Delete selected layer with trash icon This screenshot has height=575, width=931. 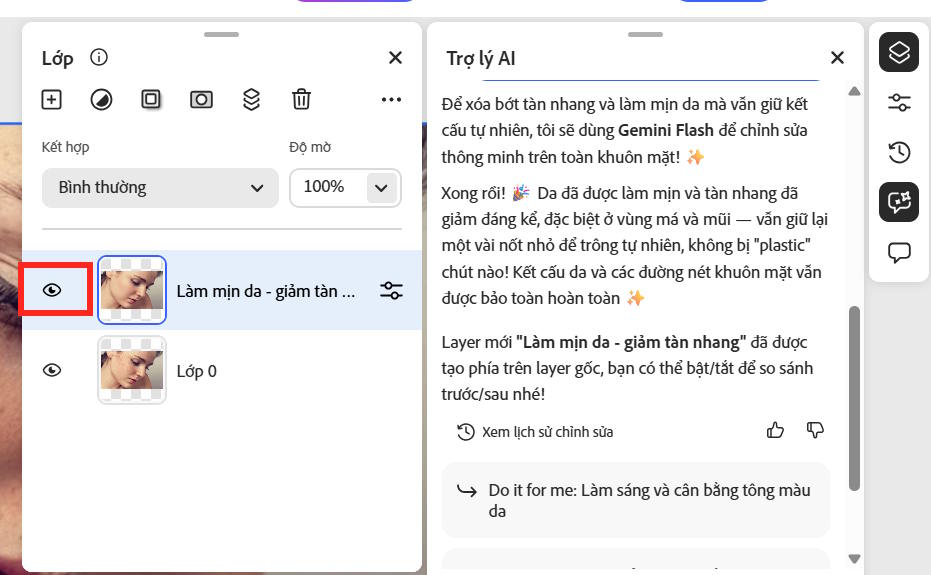302,99
